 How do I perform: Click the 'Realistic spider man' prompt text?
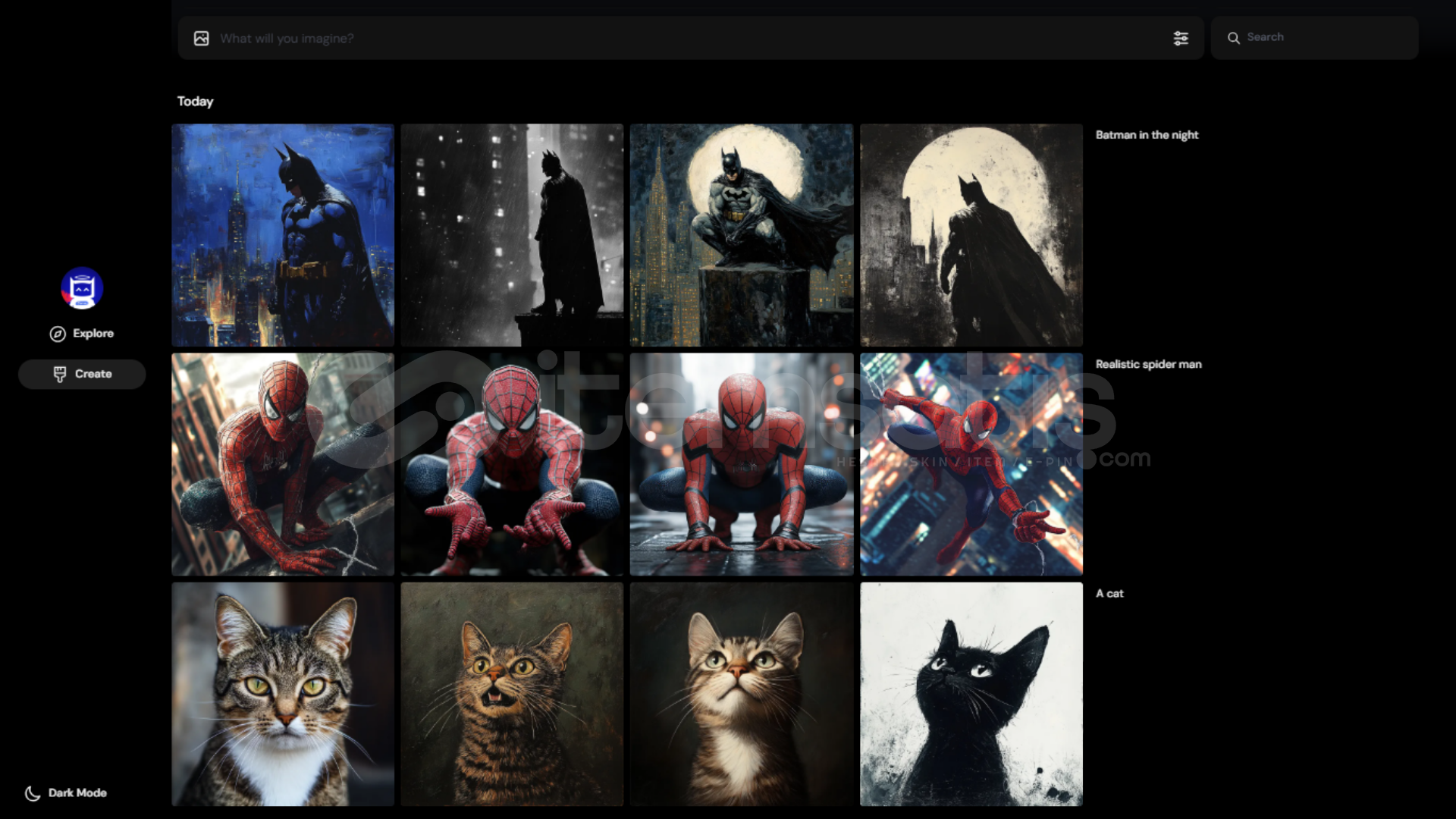click(1148, 365)
